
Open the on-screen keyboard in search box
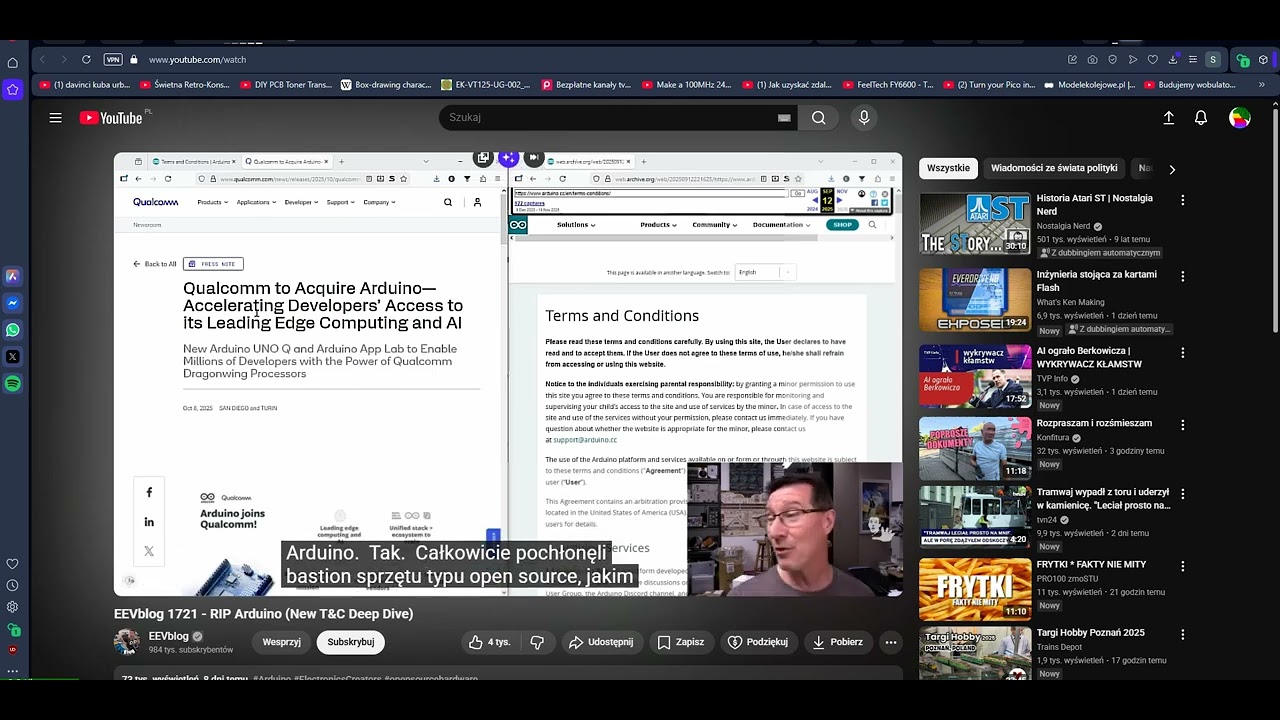(784, 118)
